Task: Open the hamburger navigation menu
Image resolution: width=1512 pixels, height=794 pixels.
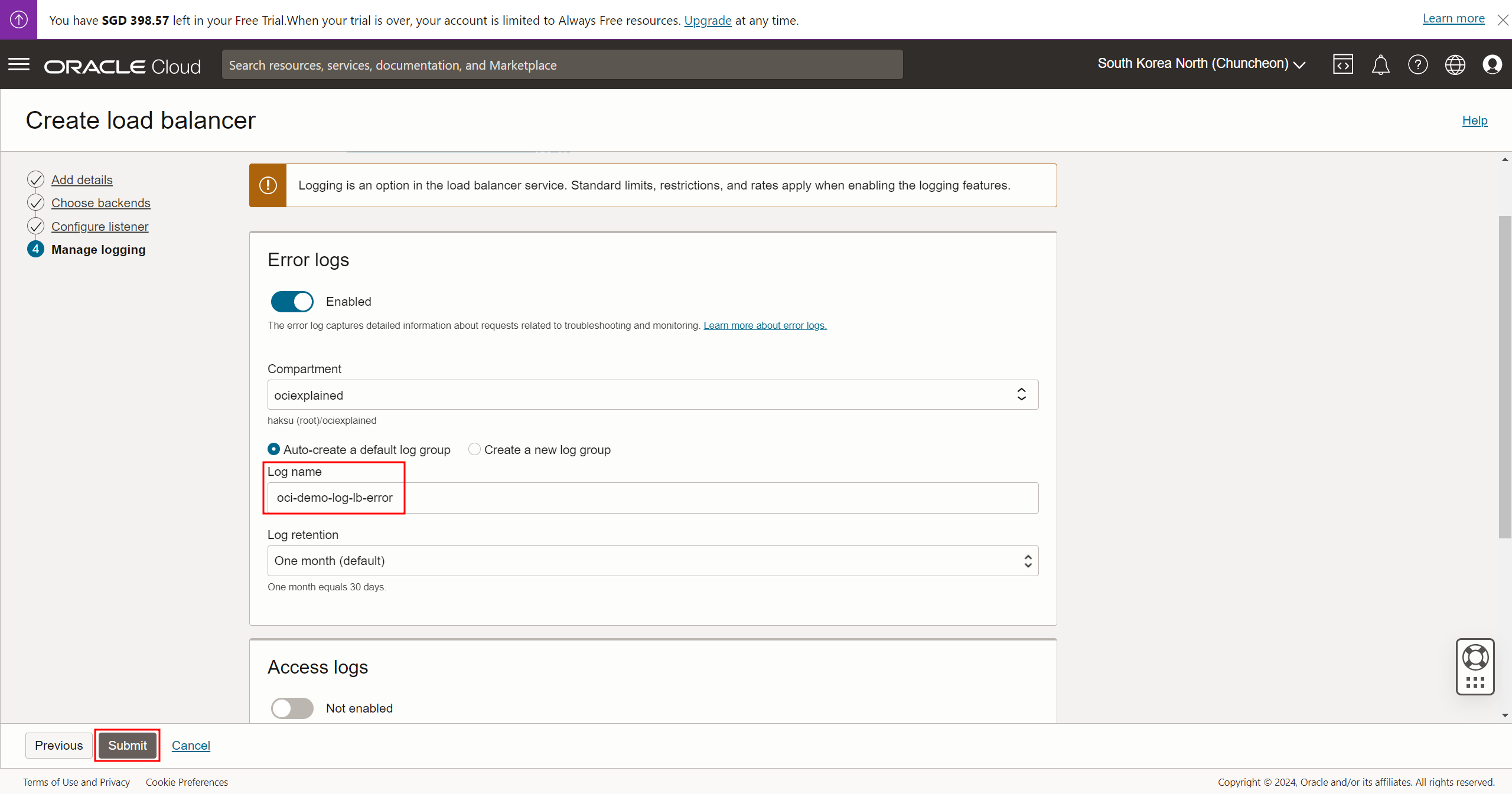Action: [x=19, y=64]
